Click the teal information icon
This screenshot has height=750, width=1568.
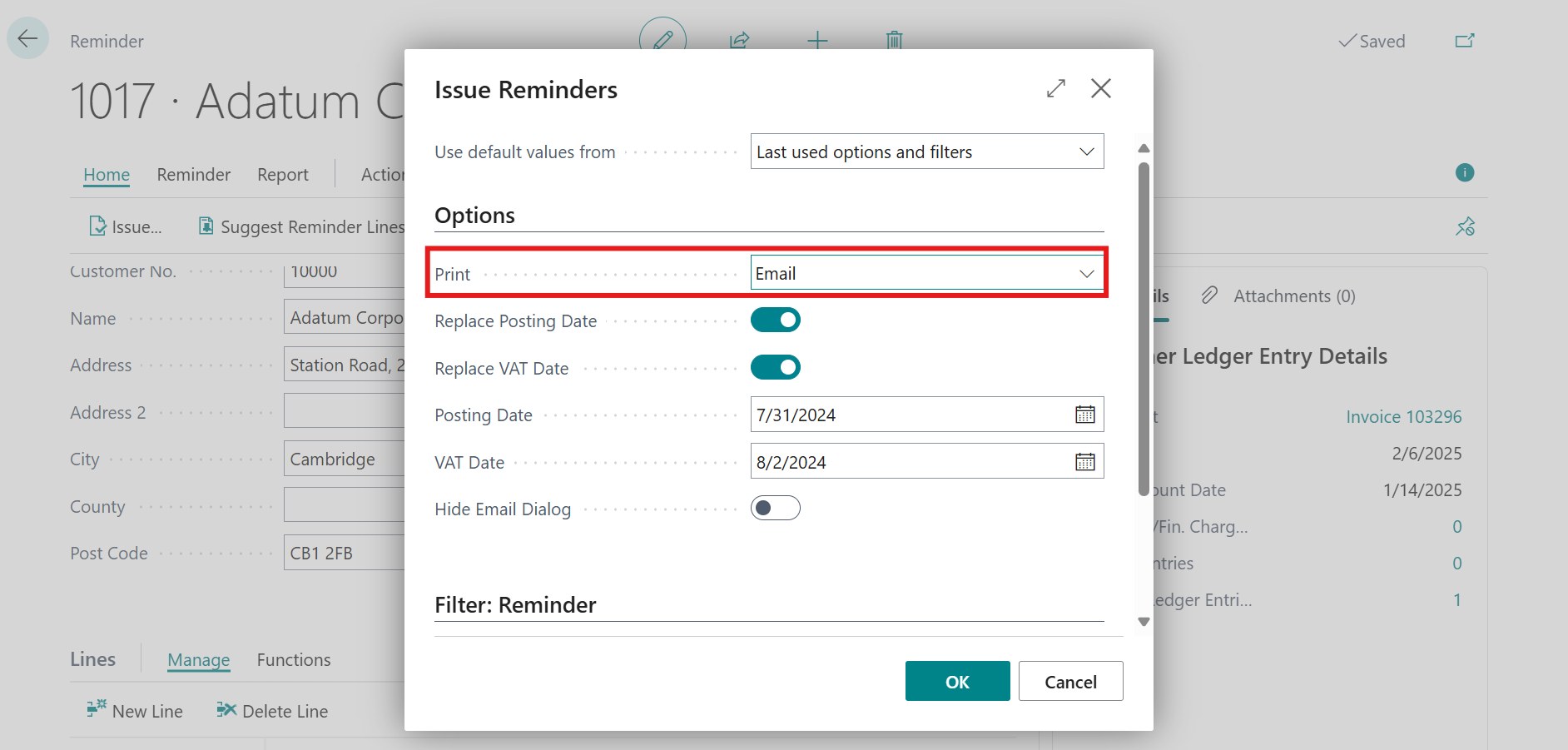(x=1464, y=172)
